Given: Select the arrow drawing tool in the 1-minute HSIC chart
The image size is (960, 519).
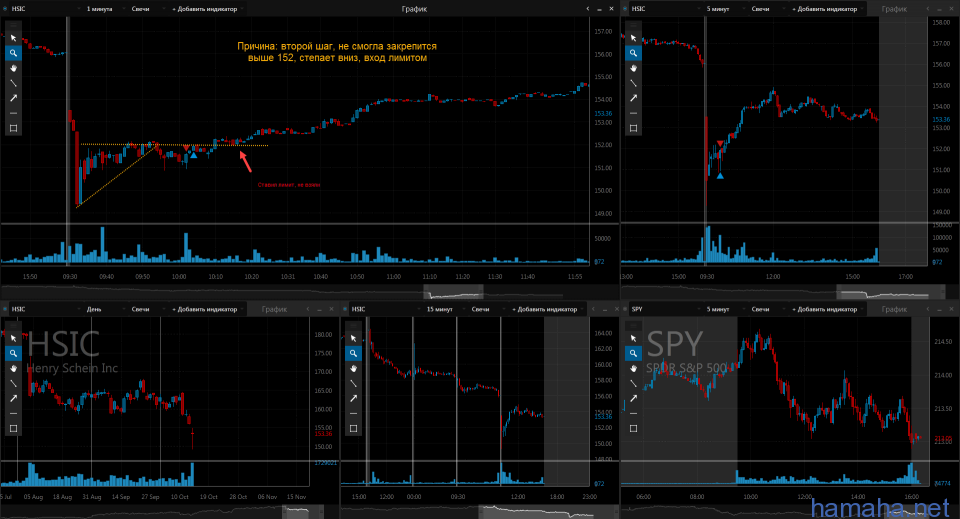Looking at the screenshot, I should 13,98.
